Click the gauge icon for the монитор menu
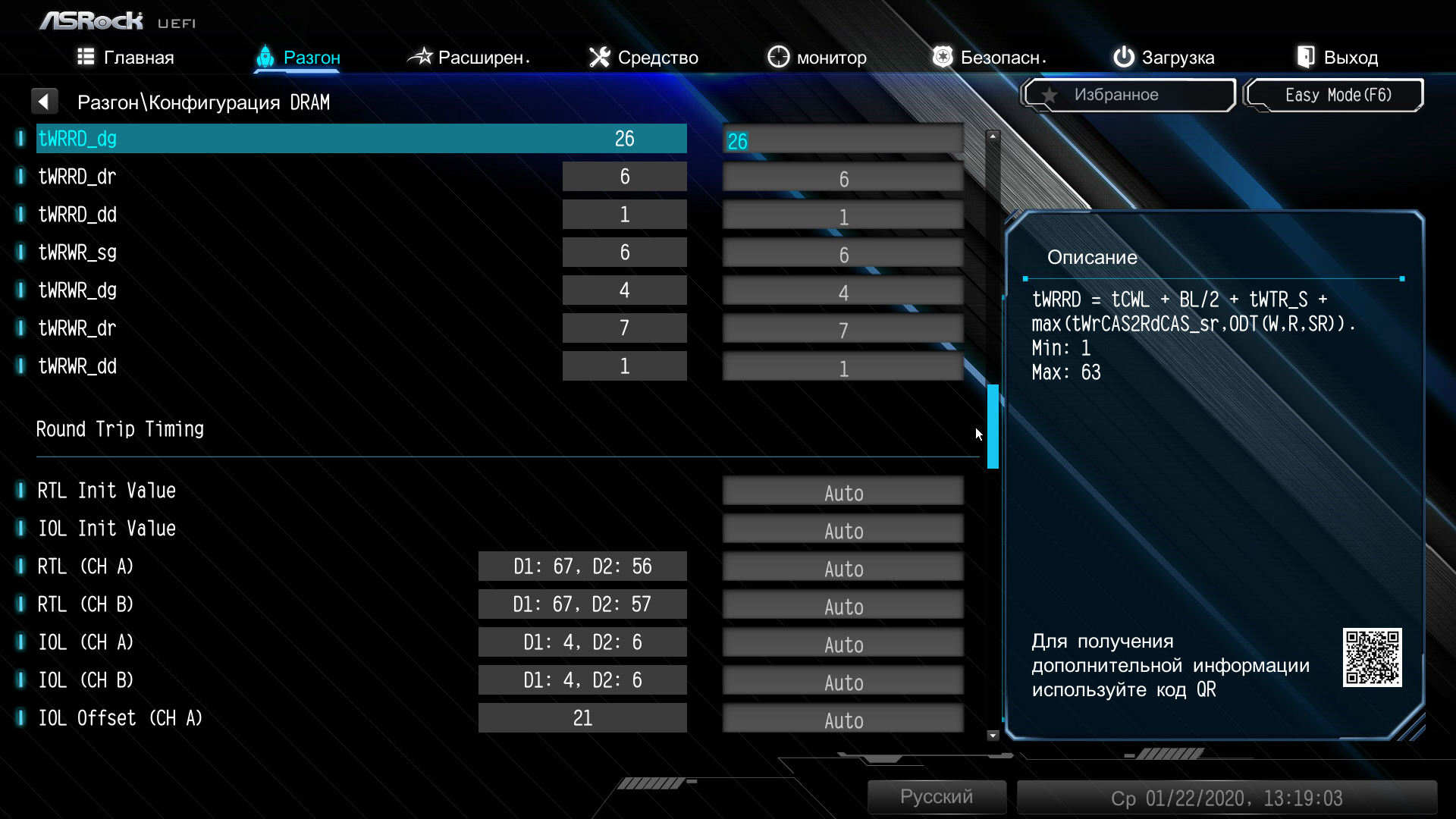 [x=778, y=57]
